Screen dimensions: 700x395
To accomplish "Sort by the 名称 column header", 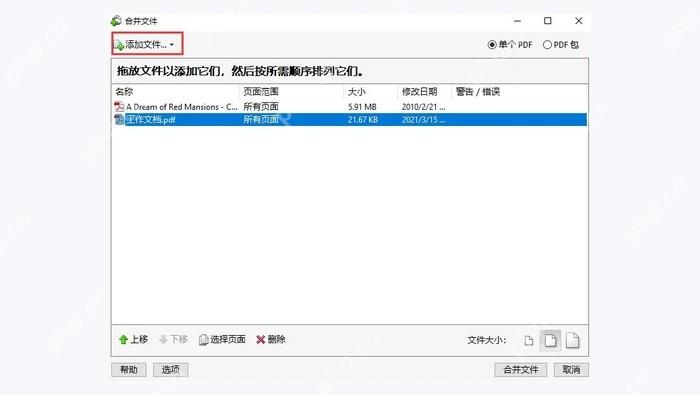I will (124, 91).
